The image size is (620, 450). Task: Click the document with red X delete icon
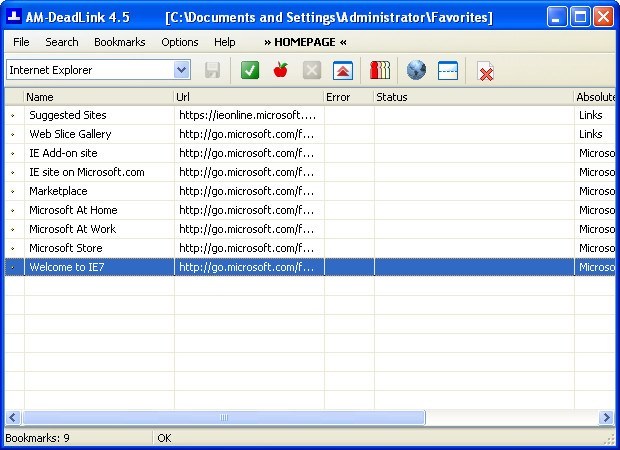pos(486,71)
